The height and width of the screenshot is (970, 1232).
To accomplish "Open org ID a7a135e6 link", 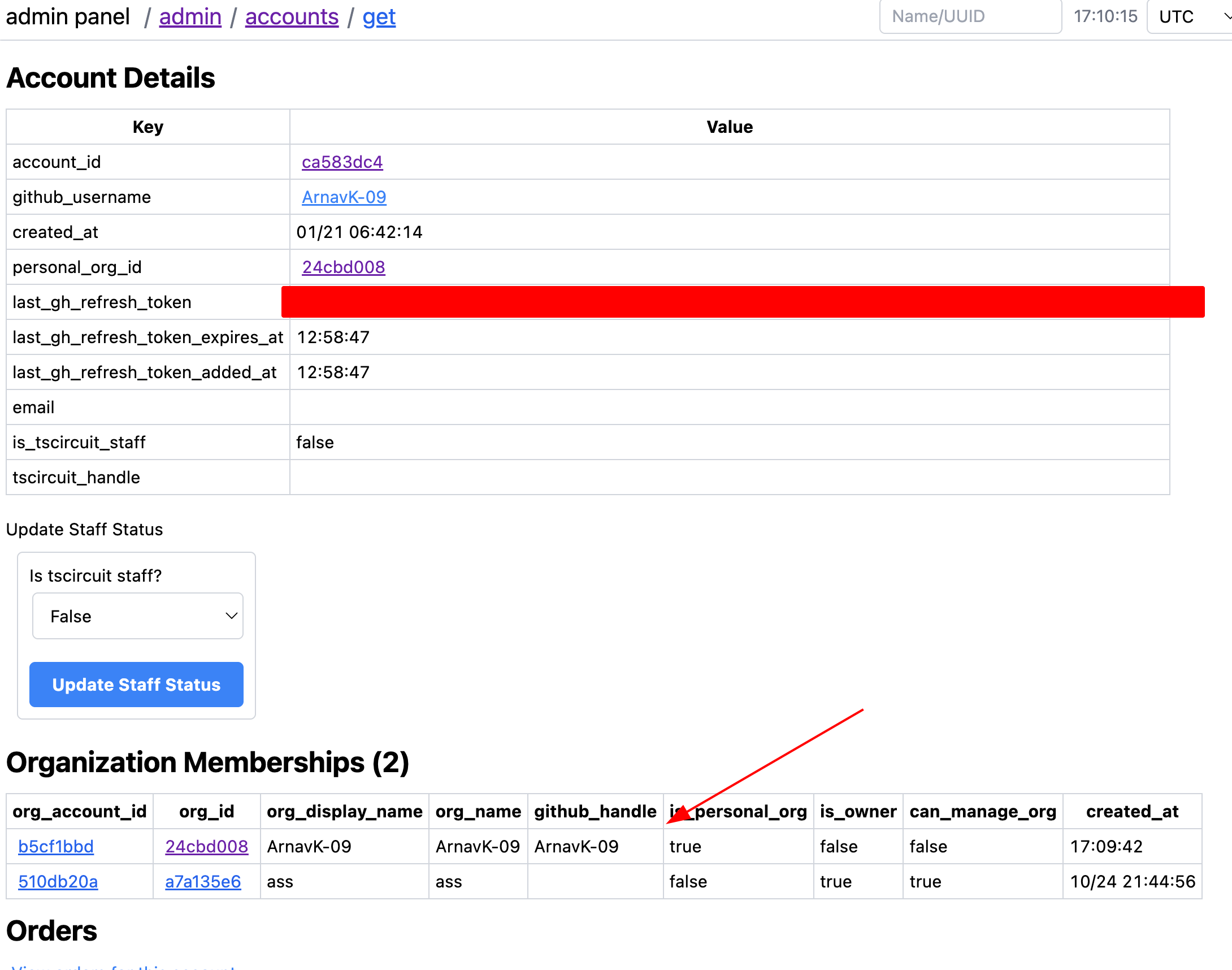I will (x=203, y=881).
